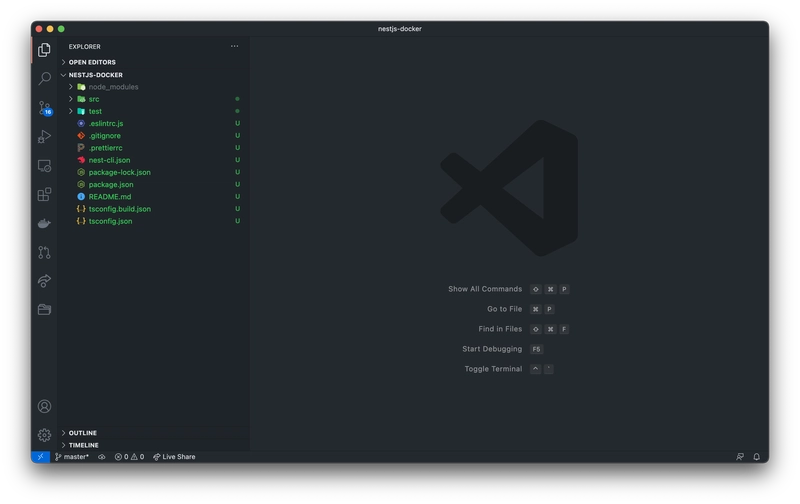Click the Toggle Terminal label

(x=493, y=368)
